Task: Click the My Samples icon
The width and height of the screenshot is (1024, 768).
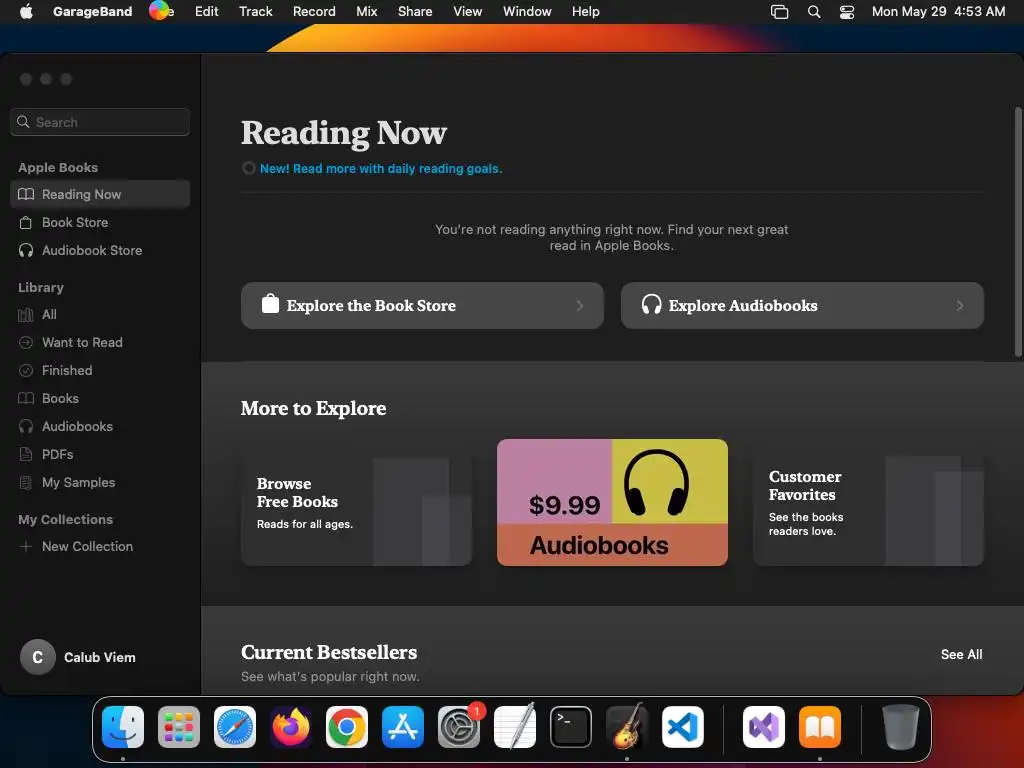Action: pos(25,483)
